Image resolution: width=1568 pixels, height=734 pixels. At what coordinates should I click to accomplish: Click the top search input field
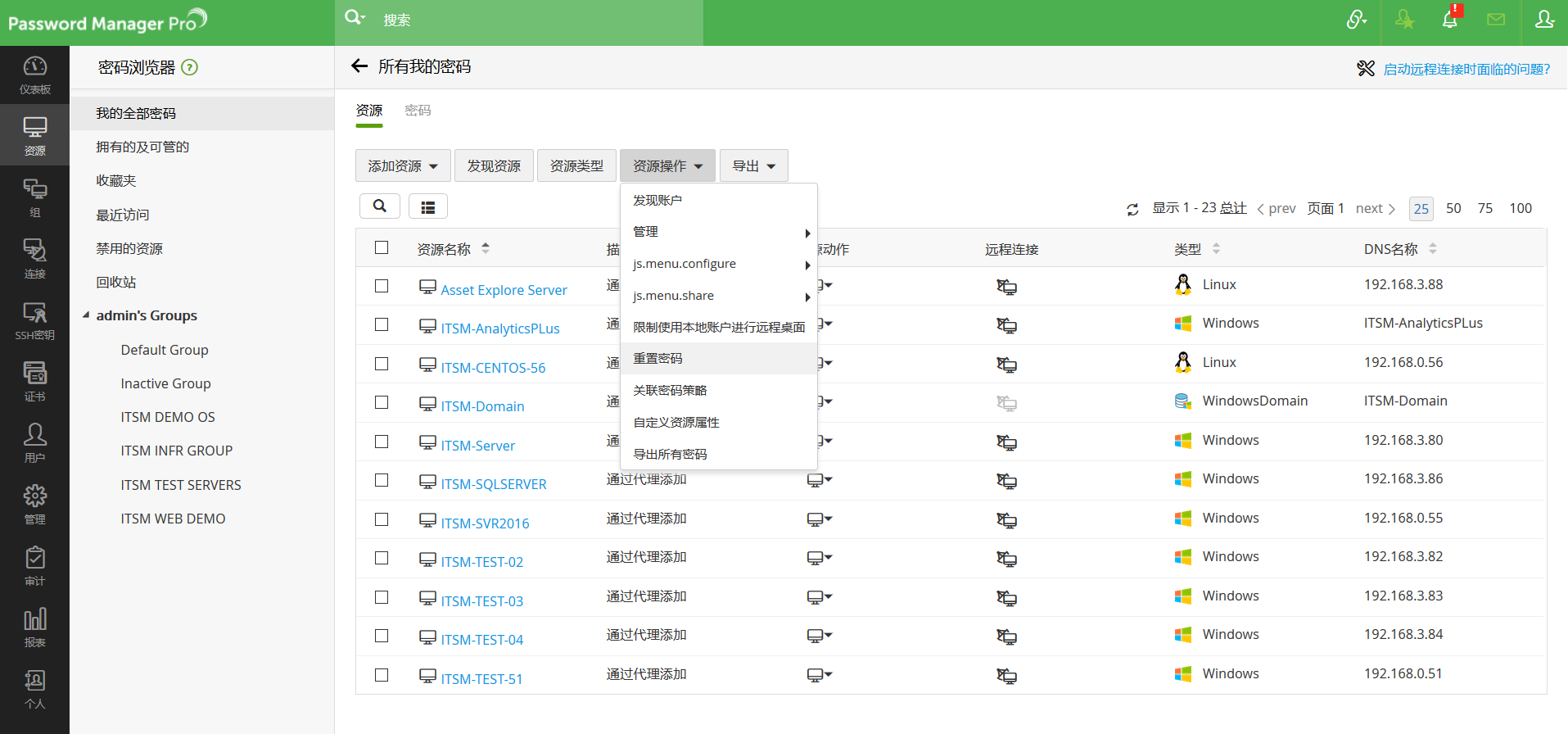(540, 20)
